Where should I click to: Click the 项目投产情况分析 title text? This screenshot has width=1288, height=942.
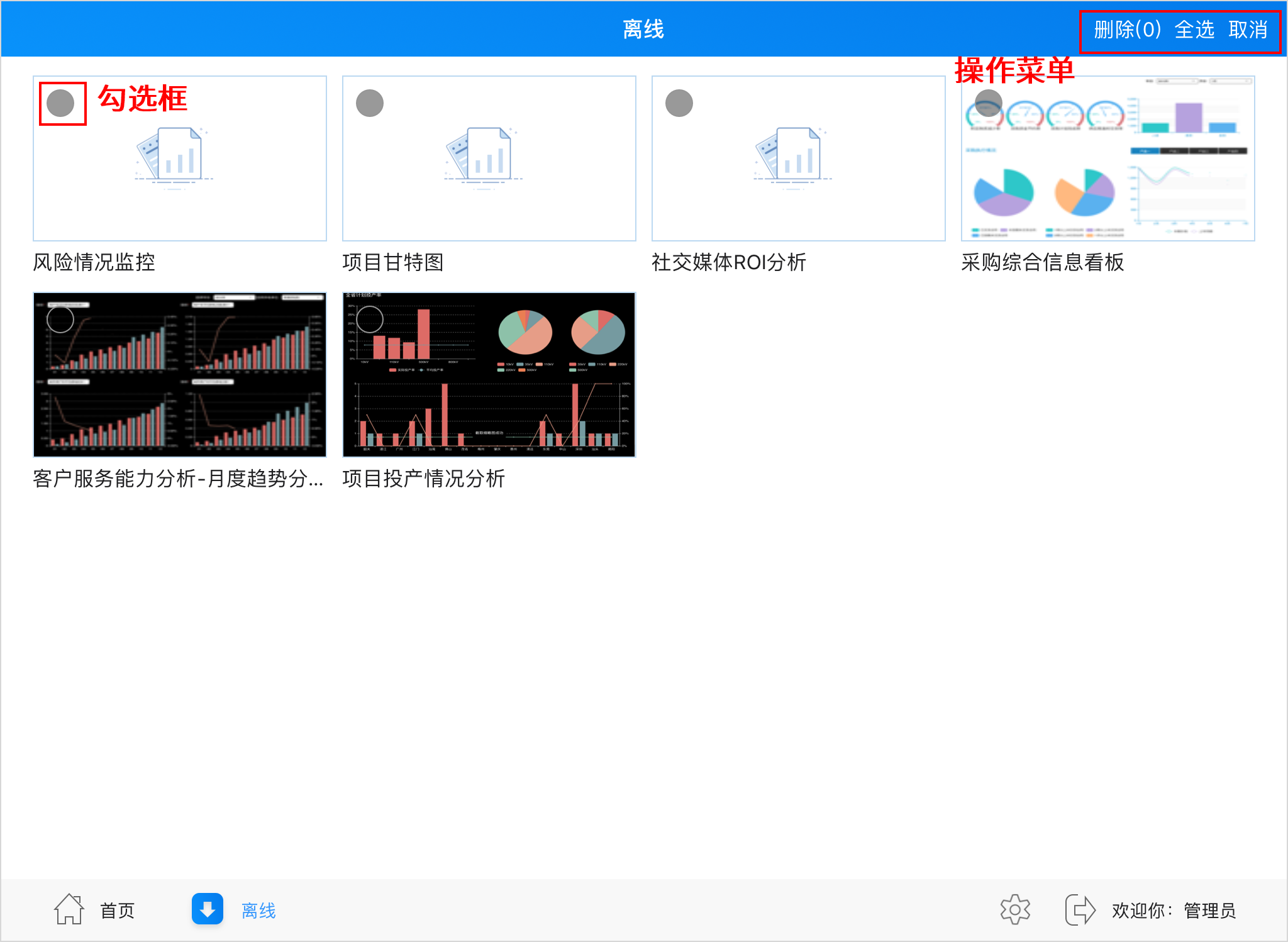[x=424, y=479]
